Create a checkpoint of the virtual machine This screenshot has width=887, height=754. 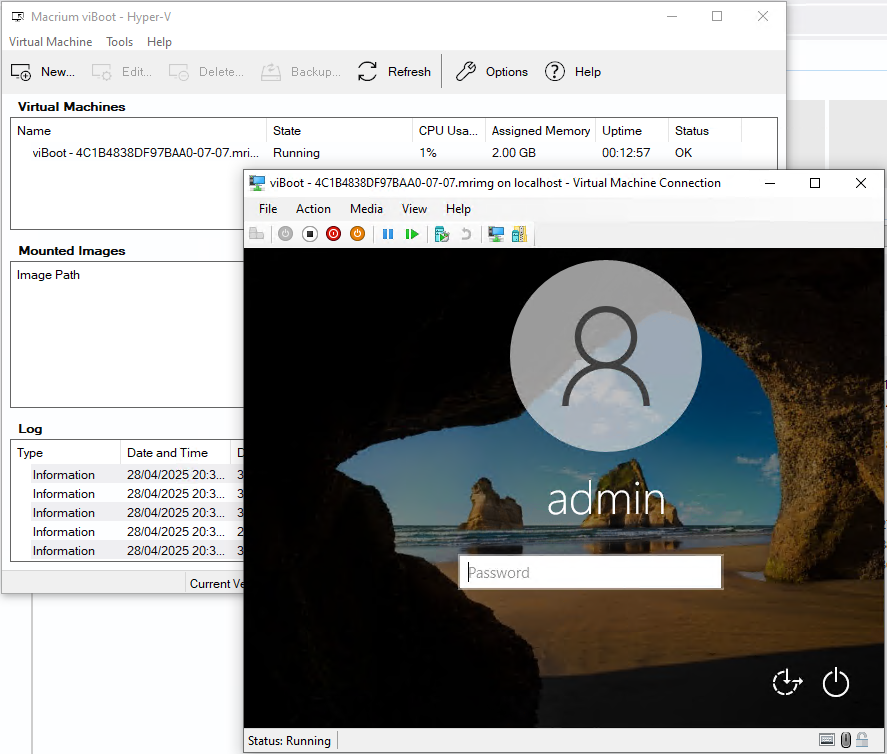pos(441,233)
